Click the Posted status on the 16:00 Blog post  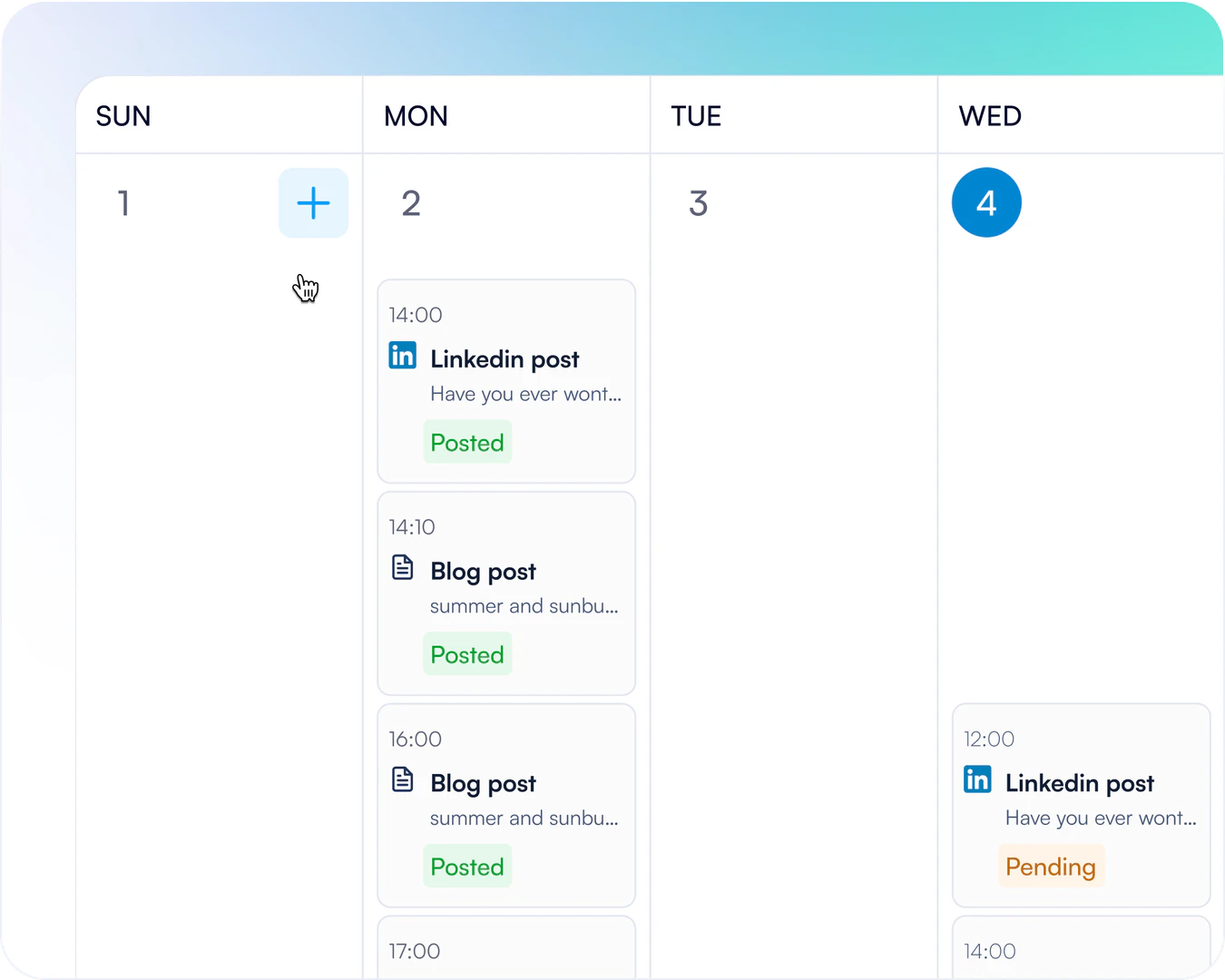click(x=467, y=866)
